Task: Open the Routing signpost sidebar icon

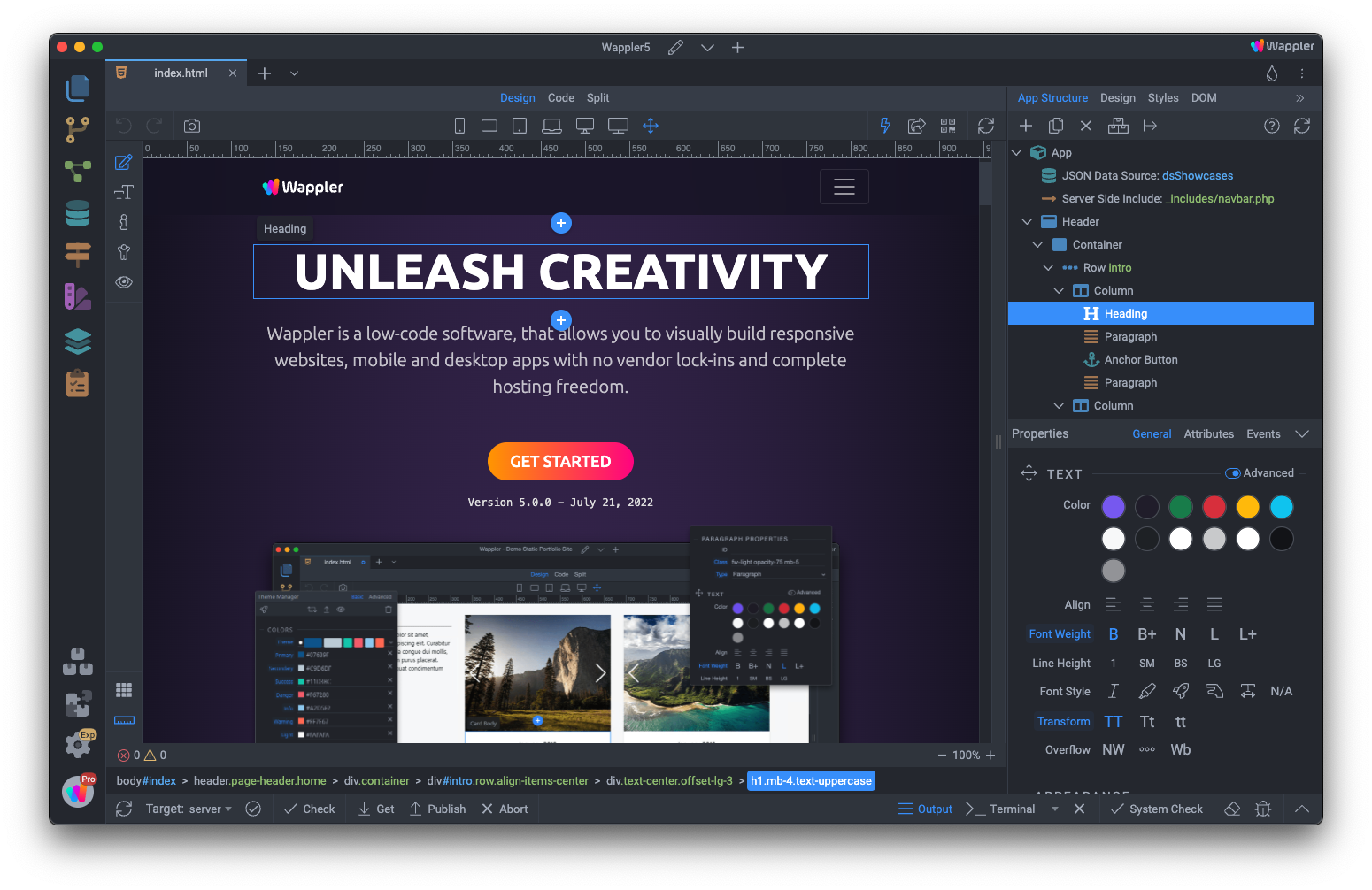Action: point(78,254)
